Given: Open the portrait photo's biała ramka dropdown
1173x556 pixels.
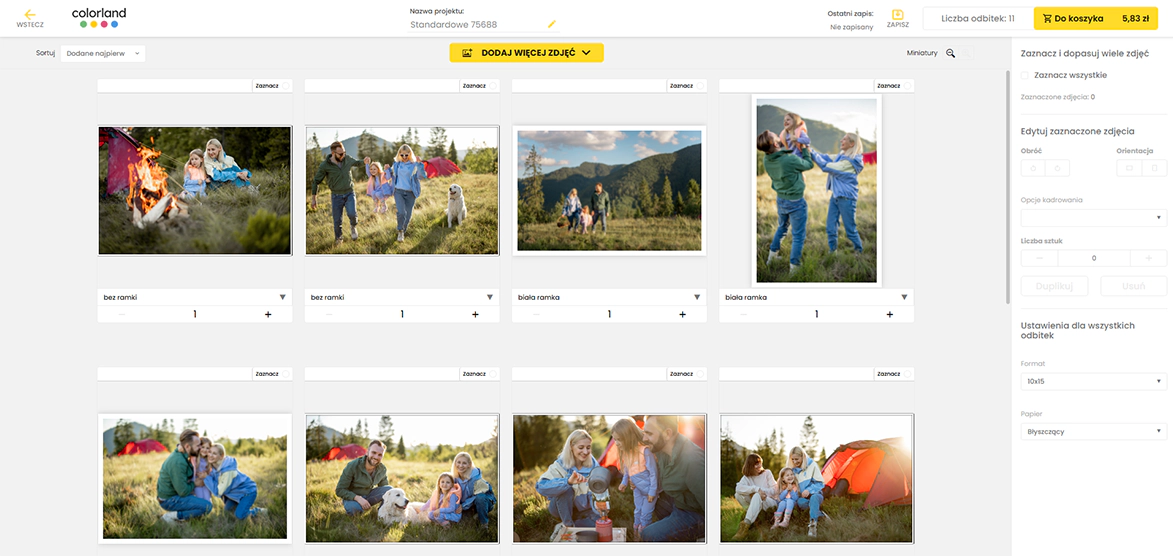Looking at the screenshot, I should tap(816, 297).
